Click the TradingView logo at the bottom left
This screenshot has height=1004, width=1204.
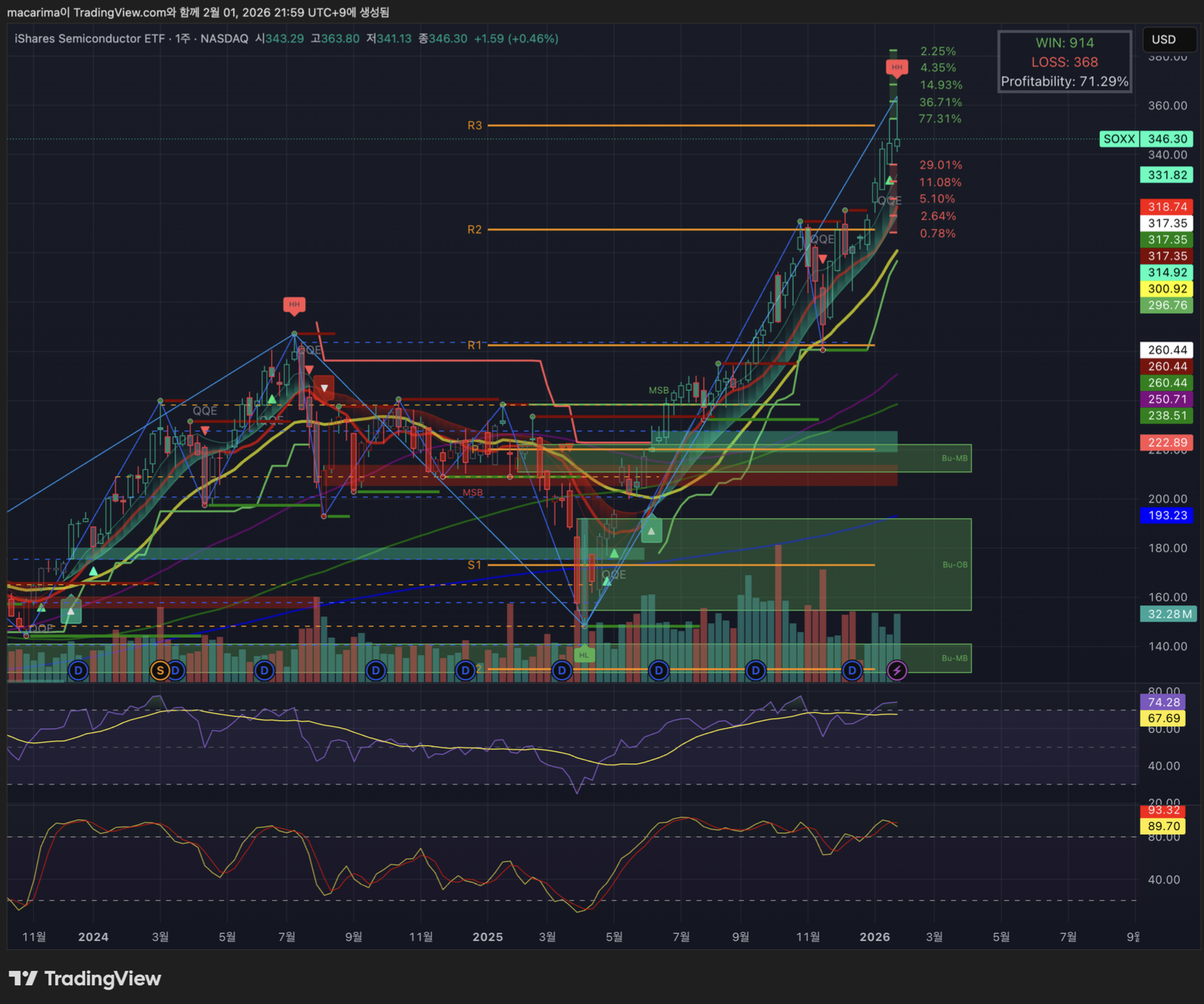pyautogui.click(x=85, y=979)
